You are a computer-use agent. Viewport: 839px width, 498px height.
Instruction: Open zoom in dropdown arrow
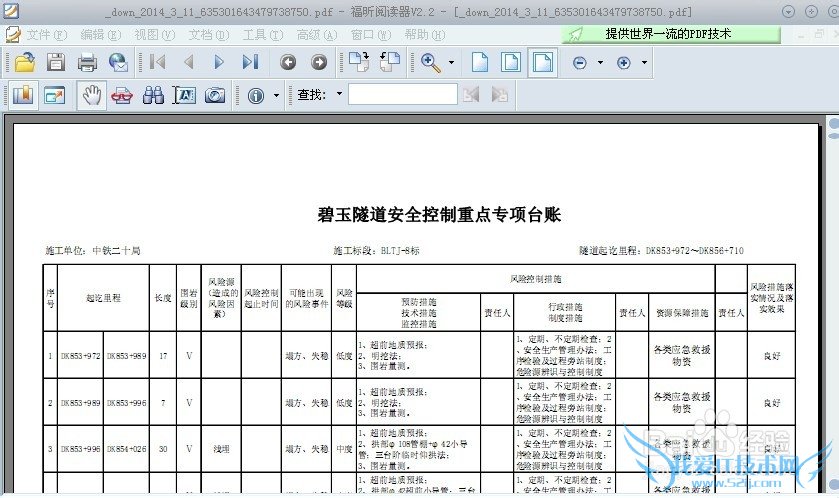[x=644, y=63]
